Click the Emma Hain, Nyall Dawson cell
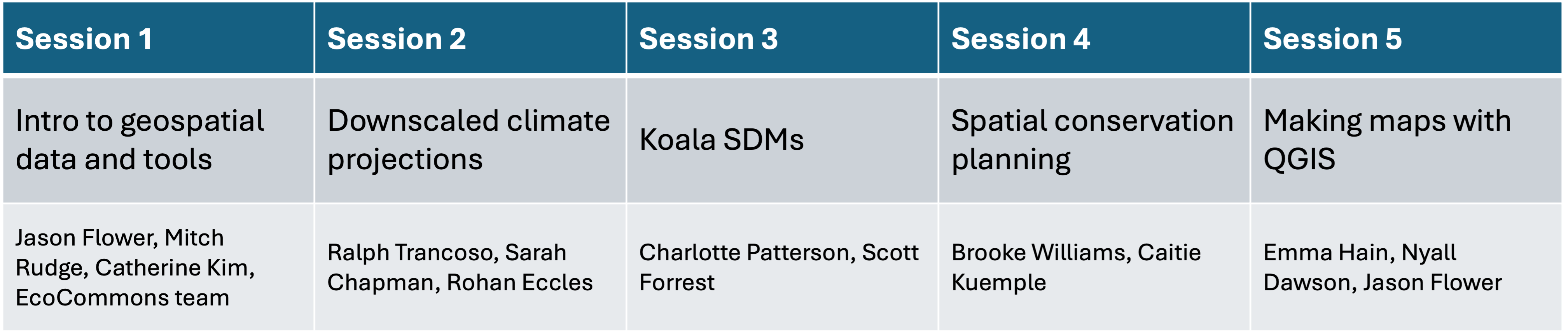This screenshot has height=335, width=1568. coord(1406,267)
